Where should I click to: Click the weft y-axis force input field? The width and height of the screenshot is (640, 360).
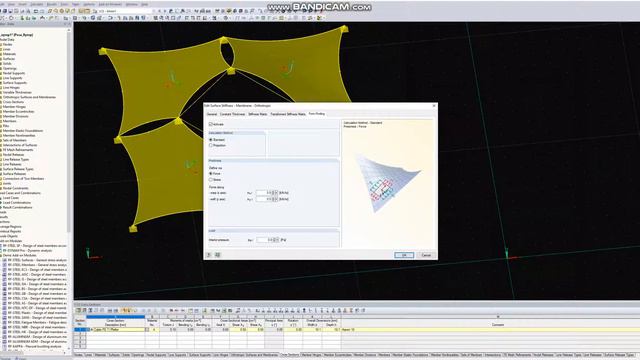[264, 199]
